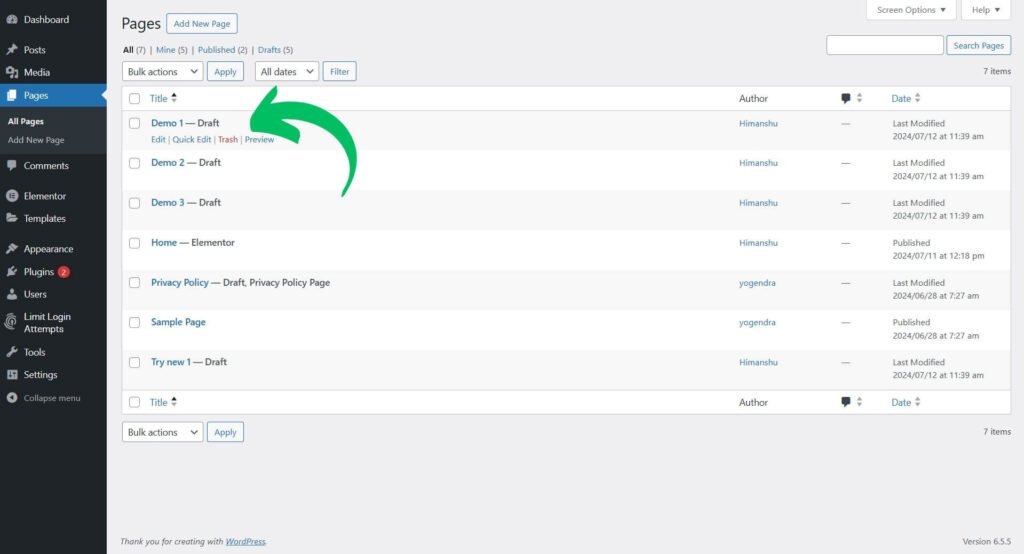This screenshot has height=554, width=1024.
Task: Click Edit under Demo 1
Action: (x=158, y=139)
